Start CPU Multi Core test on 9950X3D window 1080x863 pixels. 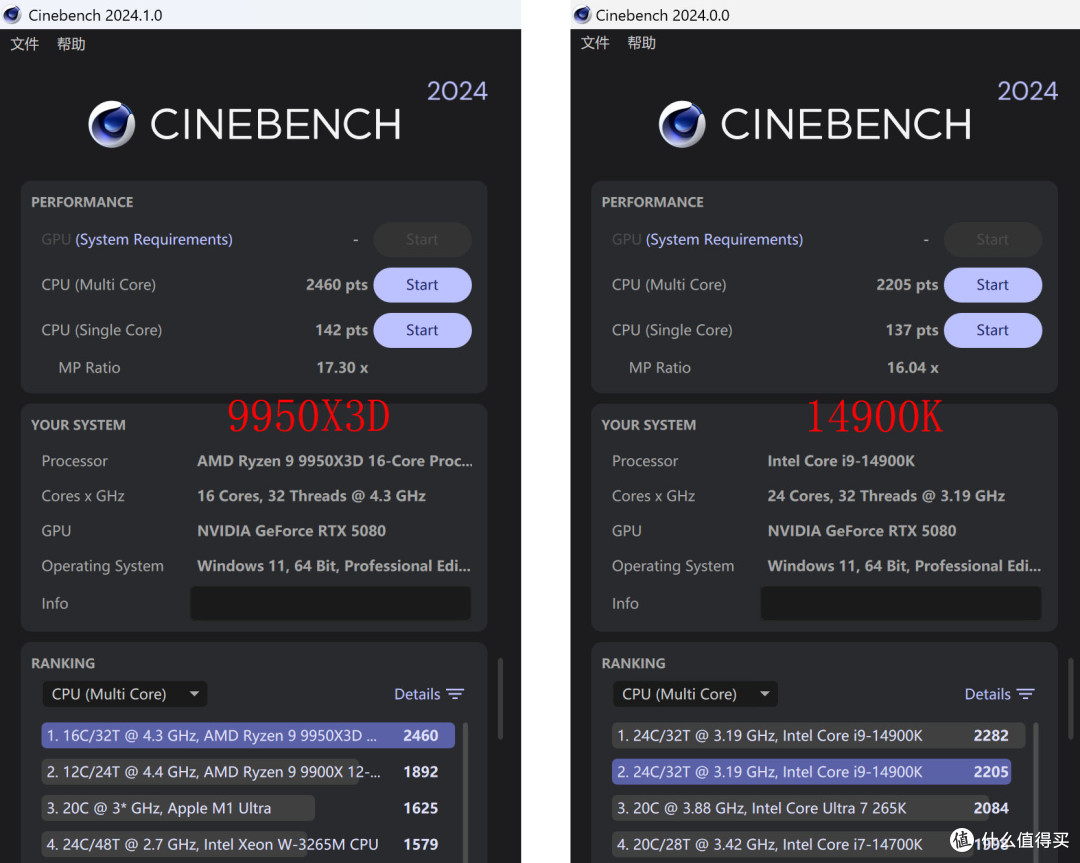point(422,284)
